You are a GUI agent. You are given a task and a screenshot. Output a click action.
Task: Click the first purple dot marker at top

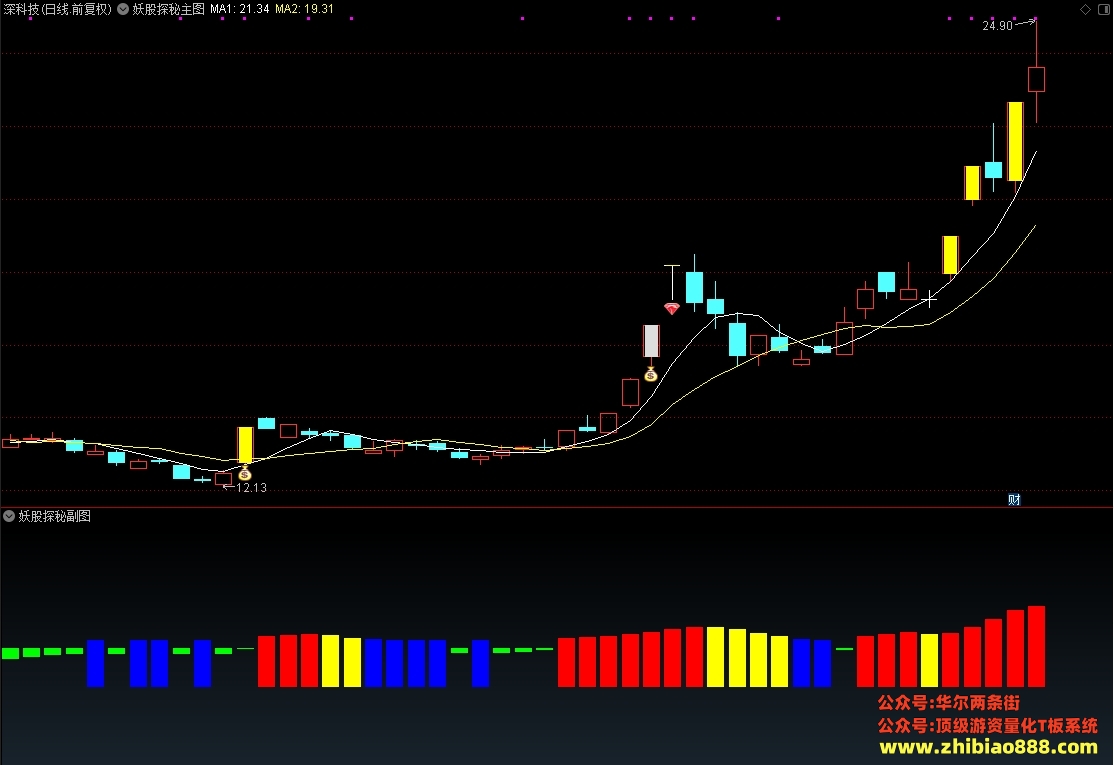pyautogui.click(x=31, y=18)
